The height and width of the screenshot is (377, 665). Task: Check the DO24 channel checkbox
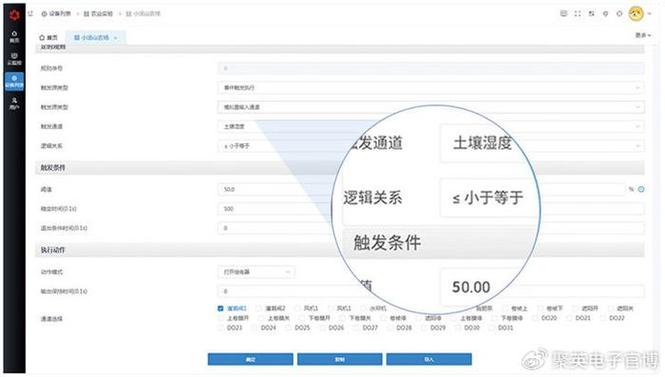tap(254, 327)
